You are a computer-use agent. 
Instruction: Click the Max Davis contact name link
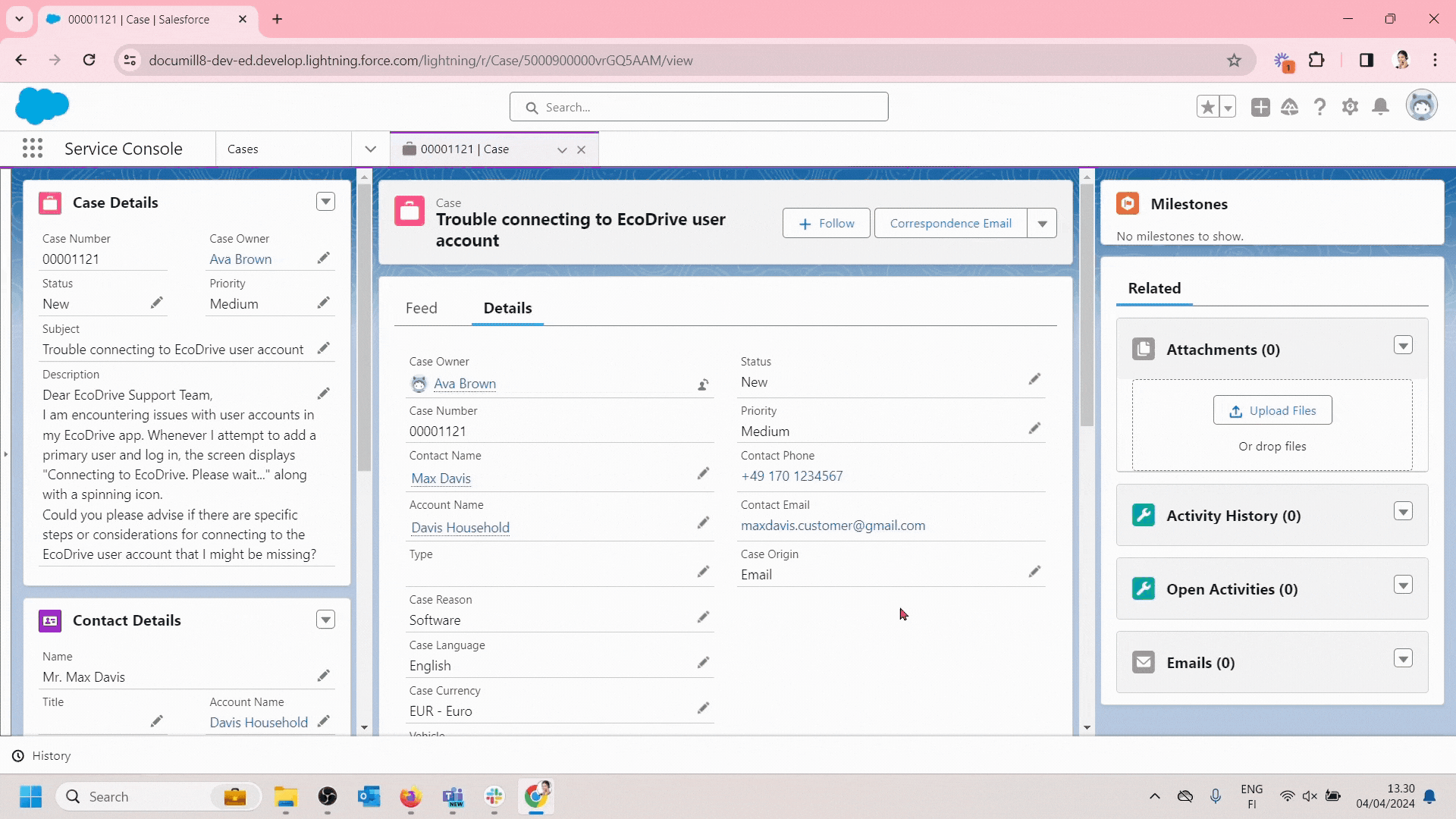coord(441,478)
